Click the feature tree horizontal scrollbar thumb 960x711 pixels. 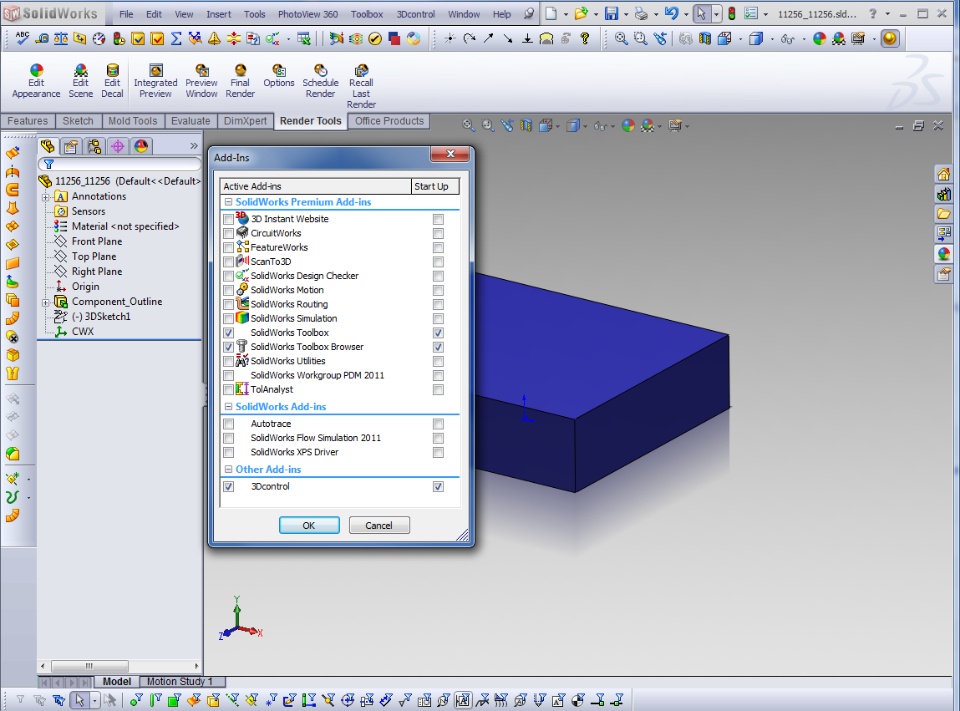[89, 666]
